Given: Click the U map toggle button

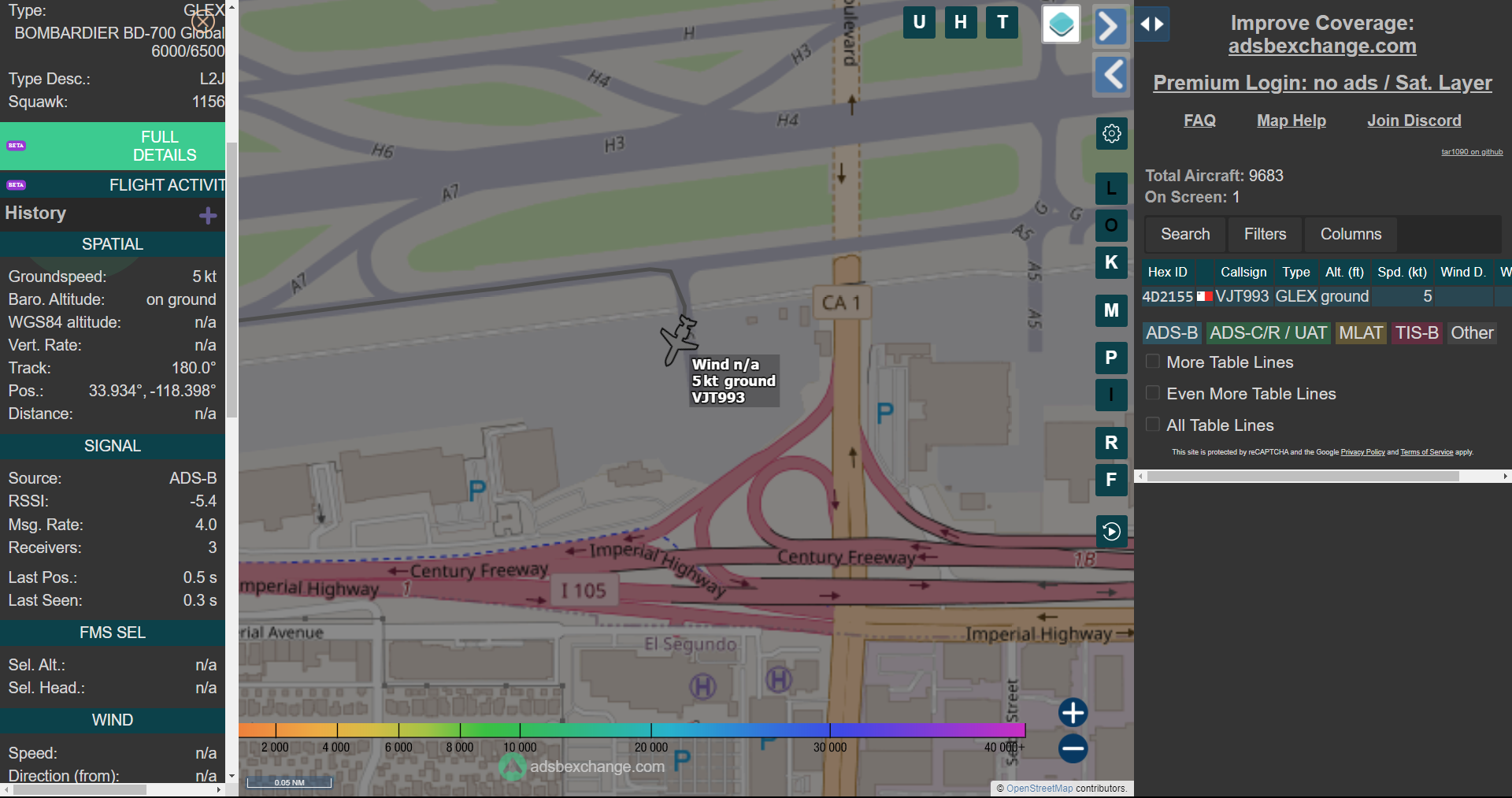Looking at the screenshot, I should pos(919,22).
